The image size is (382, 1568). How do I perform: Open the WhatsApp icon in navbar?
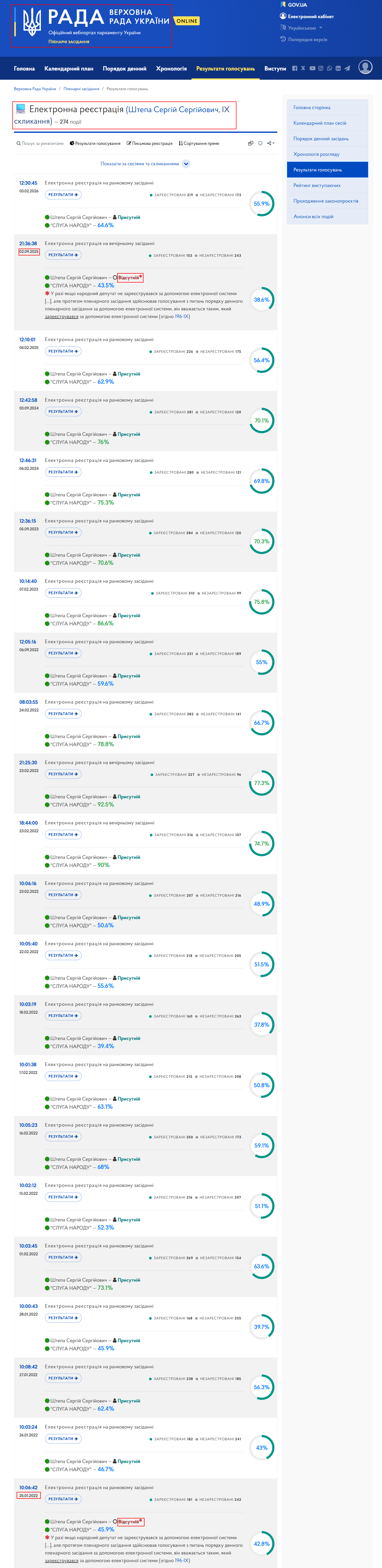[x=329, y=68]
